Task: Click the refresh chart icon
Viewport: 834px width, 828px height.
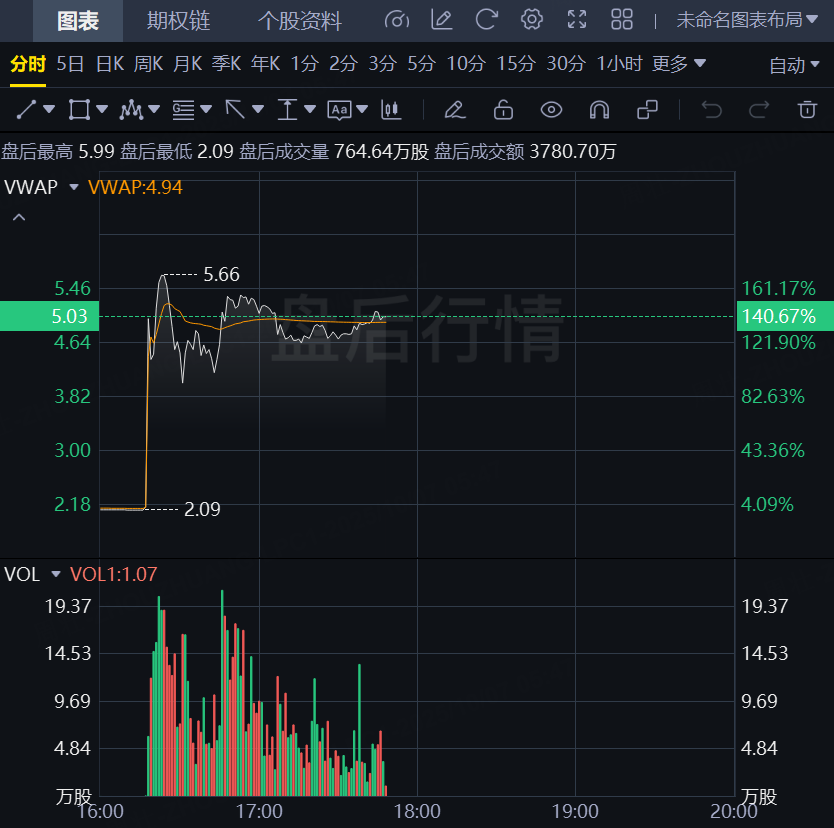Action: [x=487, y=19]
